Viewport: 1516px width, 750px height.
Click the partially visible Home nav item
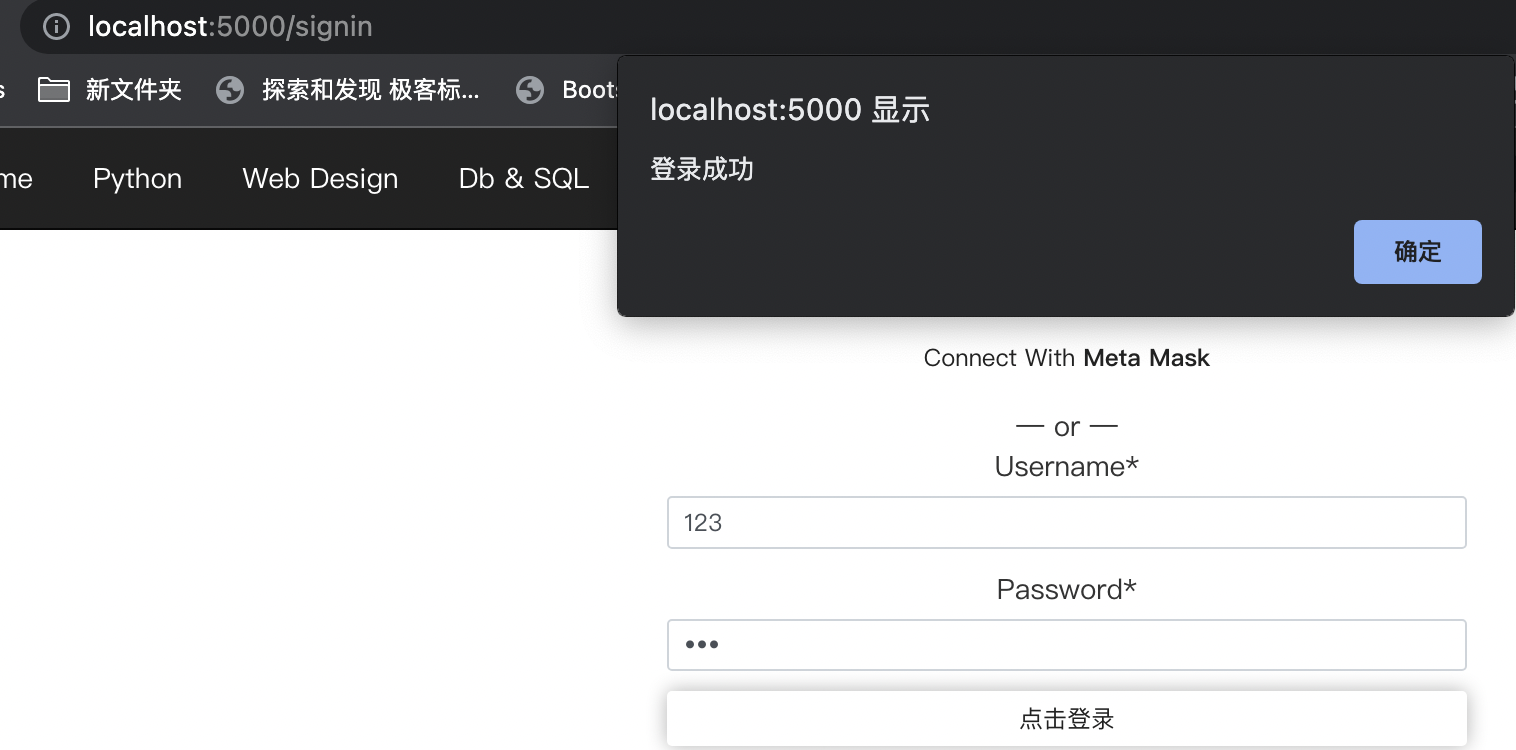(16, 179)
